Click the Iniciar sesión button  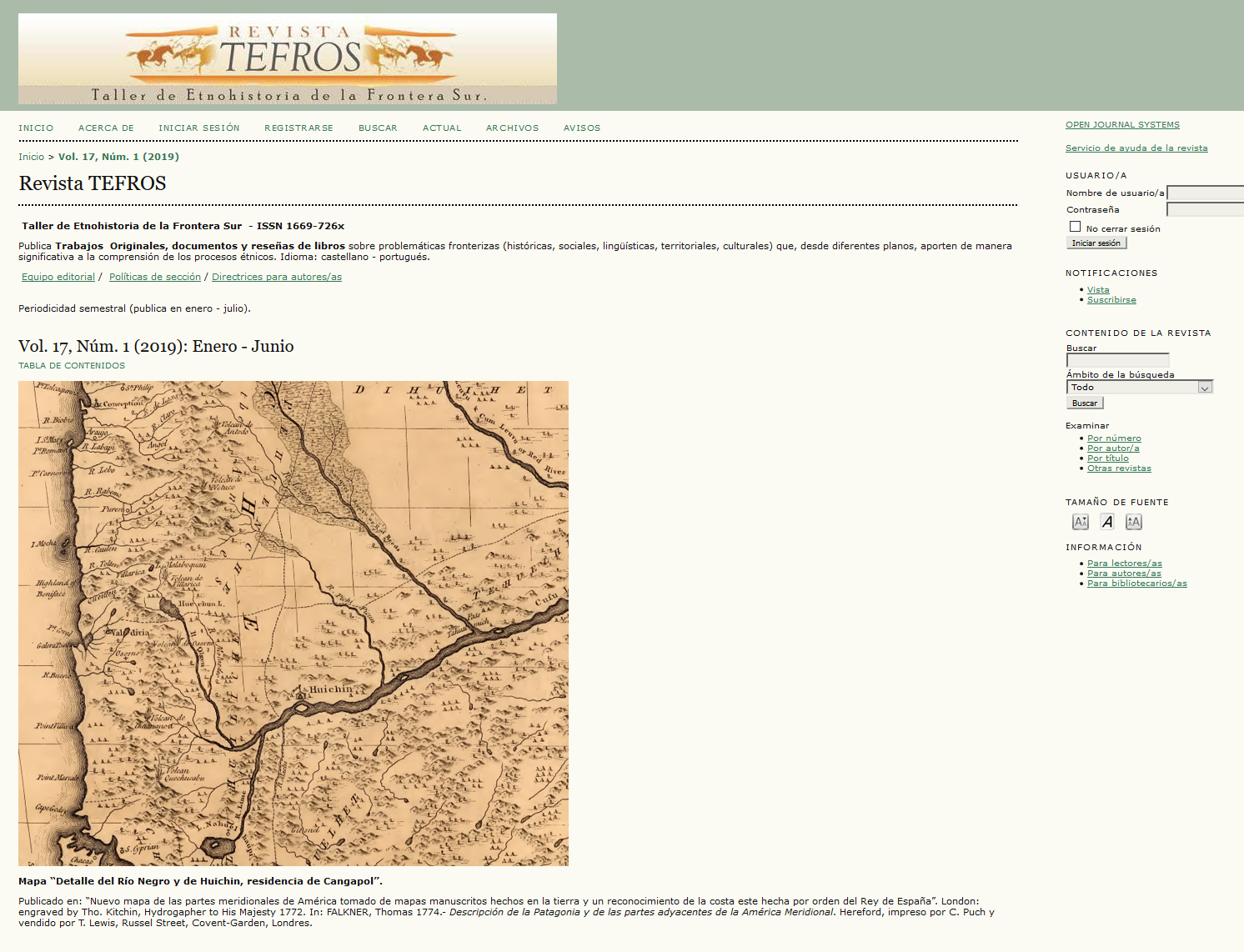click(1096, 243)
